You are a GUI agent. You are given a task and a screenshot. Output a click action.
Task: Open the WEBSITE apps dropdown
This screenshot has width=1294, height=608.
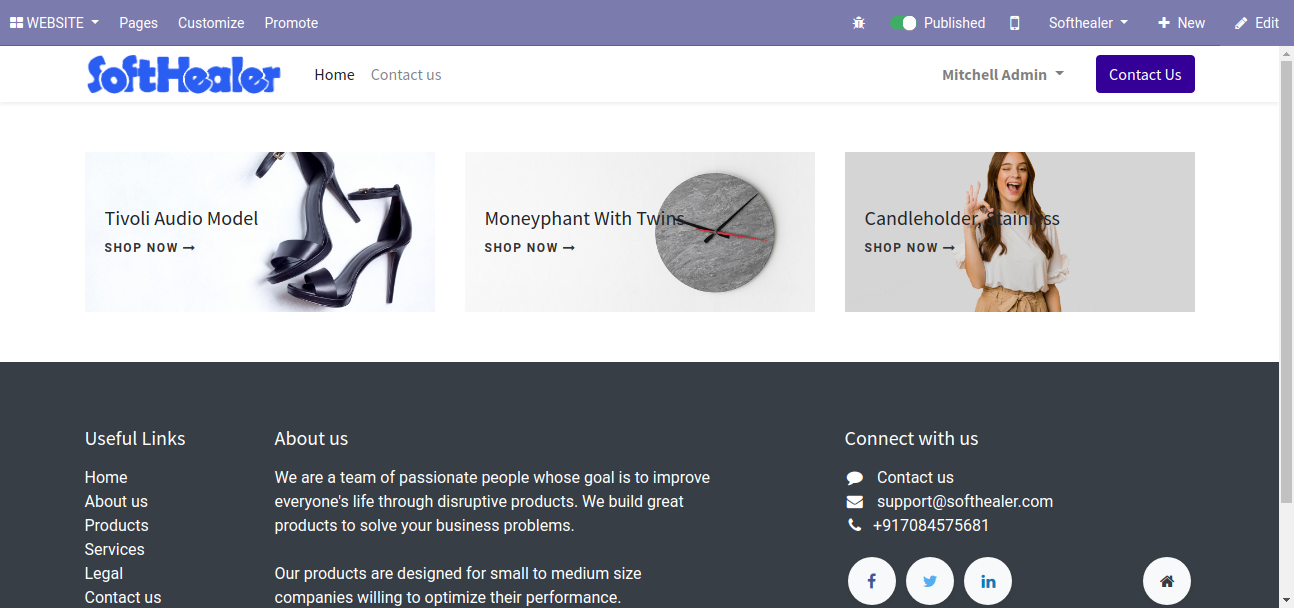click(54, 23)
